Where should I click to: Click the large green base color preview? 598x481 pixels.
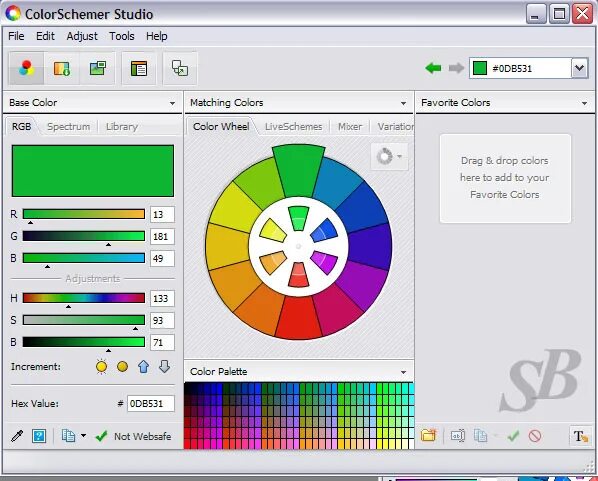(x=93, y=171)
